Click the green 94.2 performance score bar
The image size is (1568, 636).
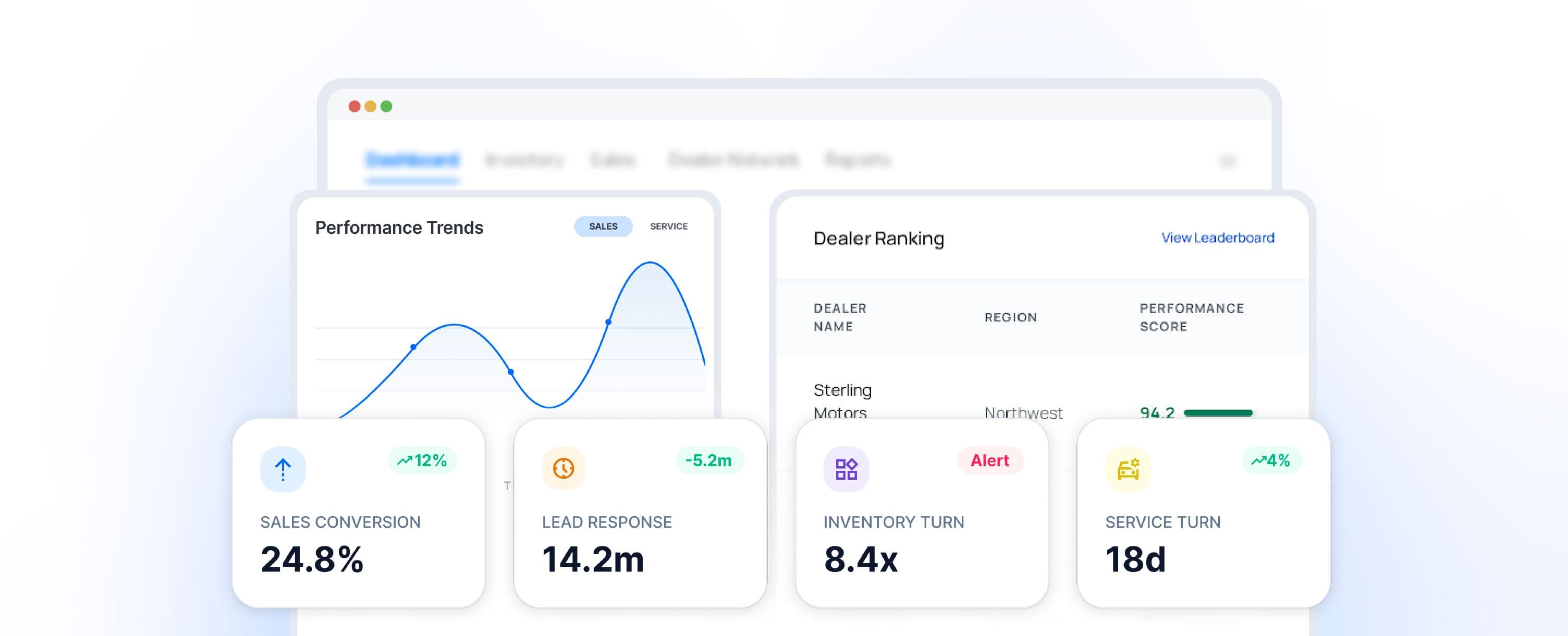point(1218,413)
